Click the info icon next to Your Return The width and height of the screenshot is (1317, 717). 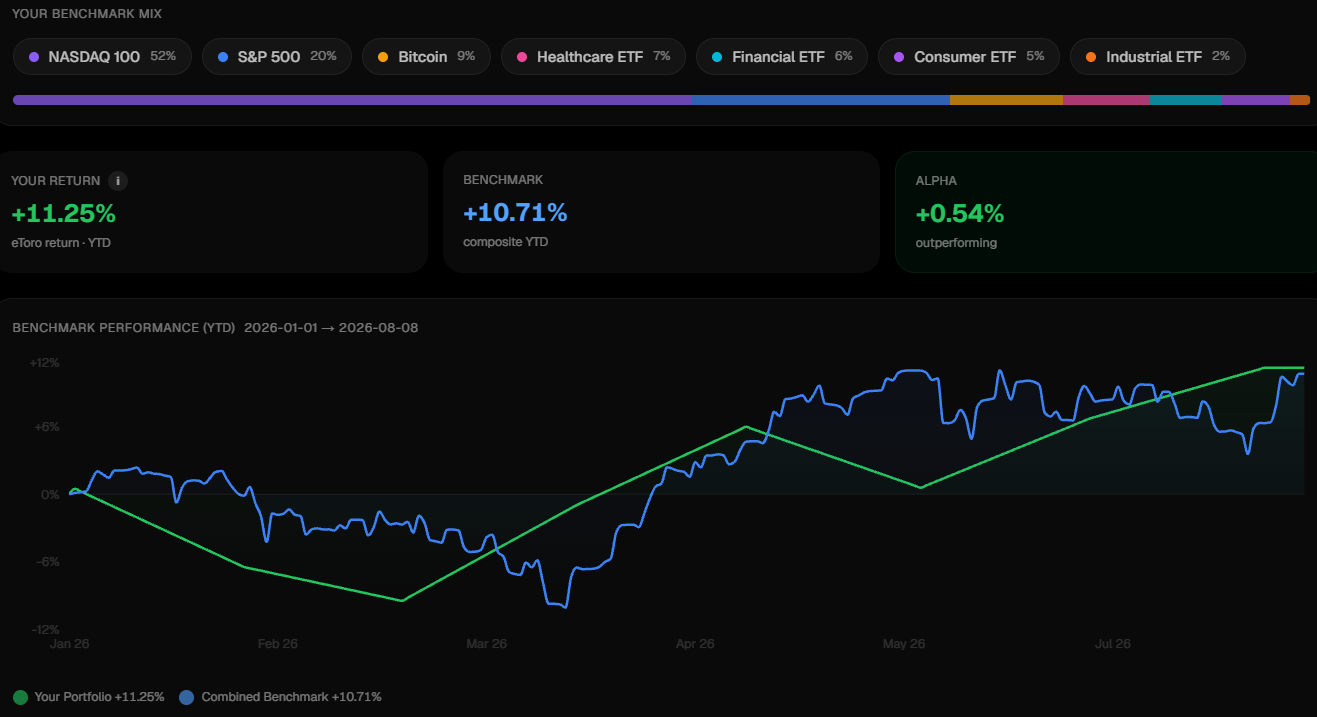coord(118,181)
